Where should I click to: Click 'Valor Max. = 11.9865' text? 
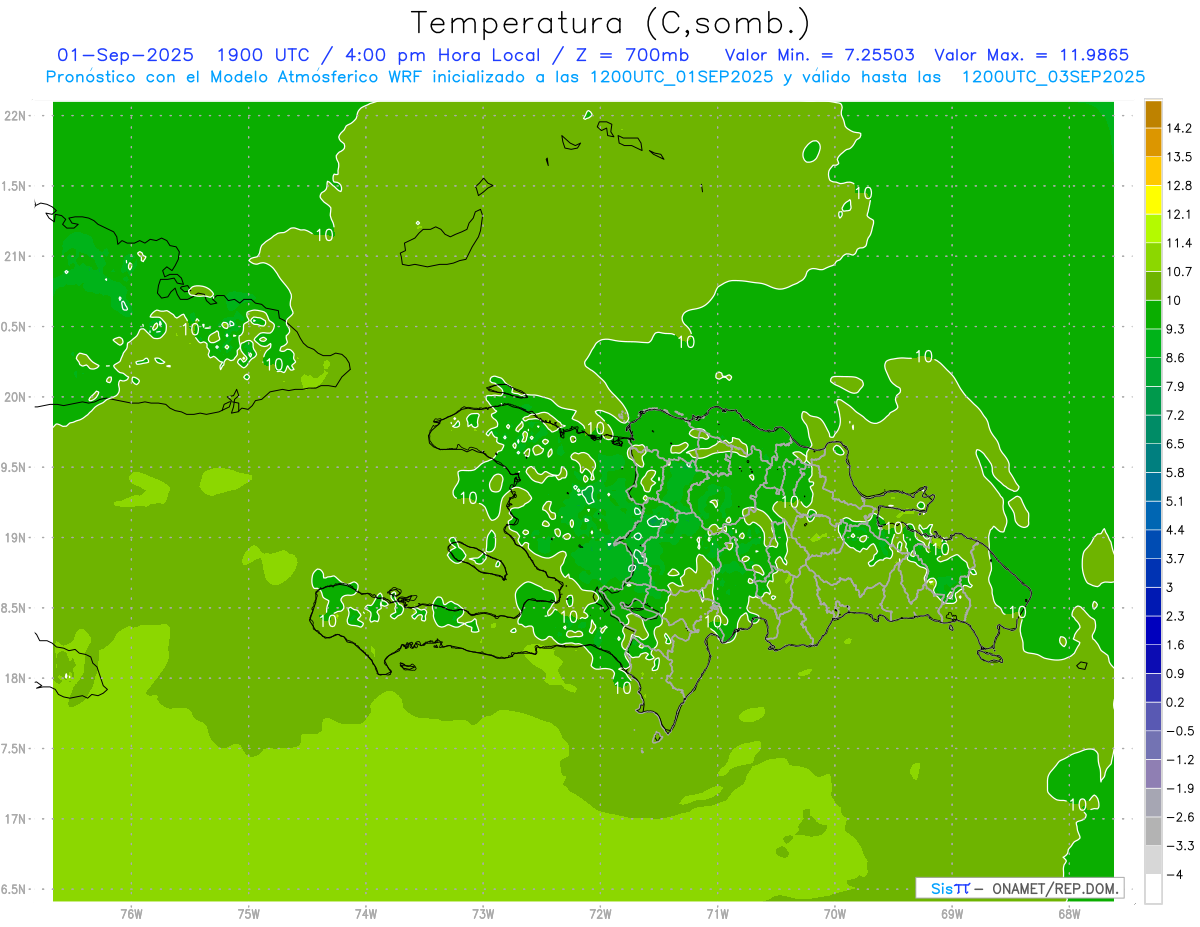[x=1032, y=55]
